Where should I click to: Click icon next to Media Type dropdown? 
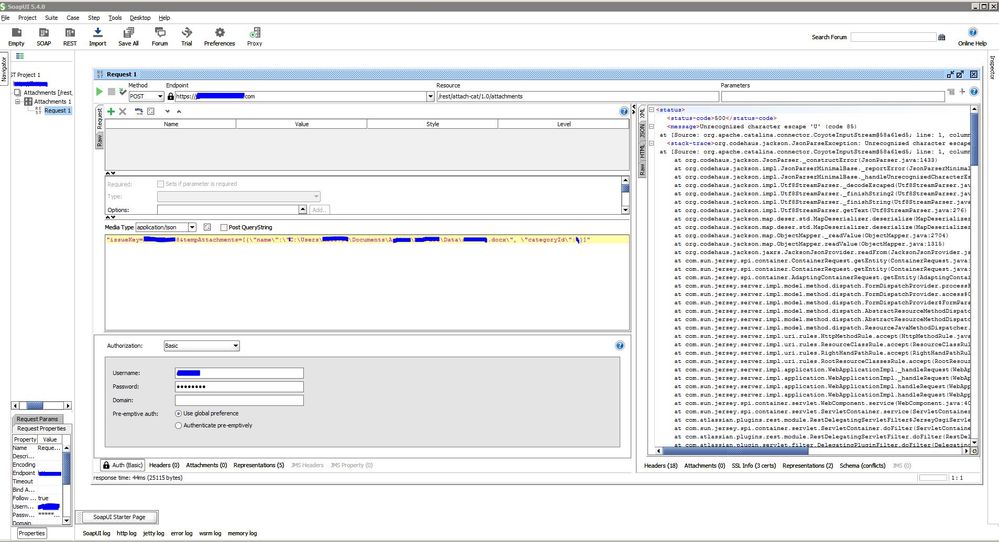click(x=207, y=227)
